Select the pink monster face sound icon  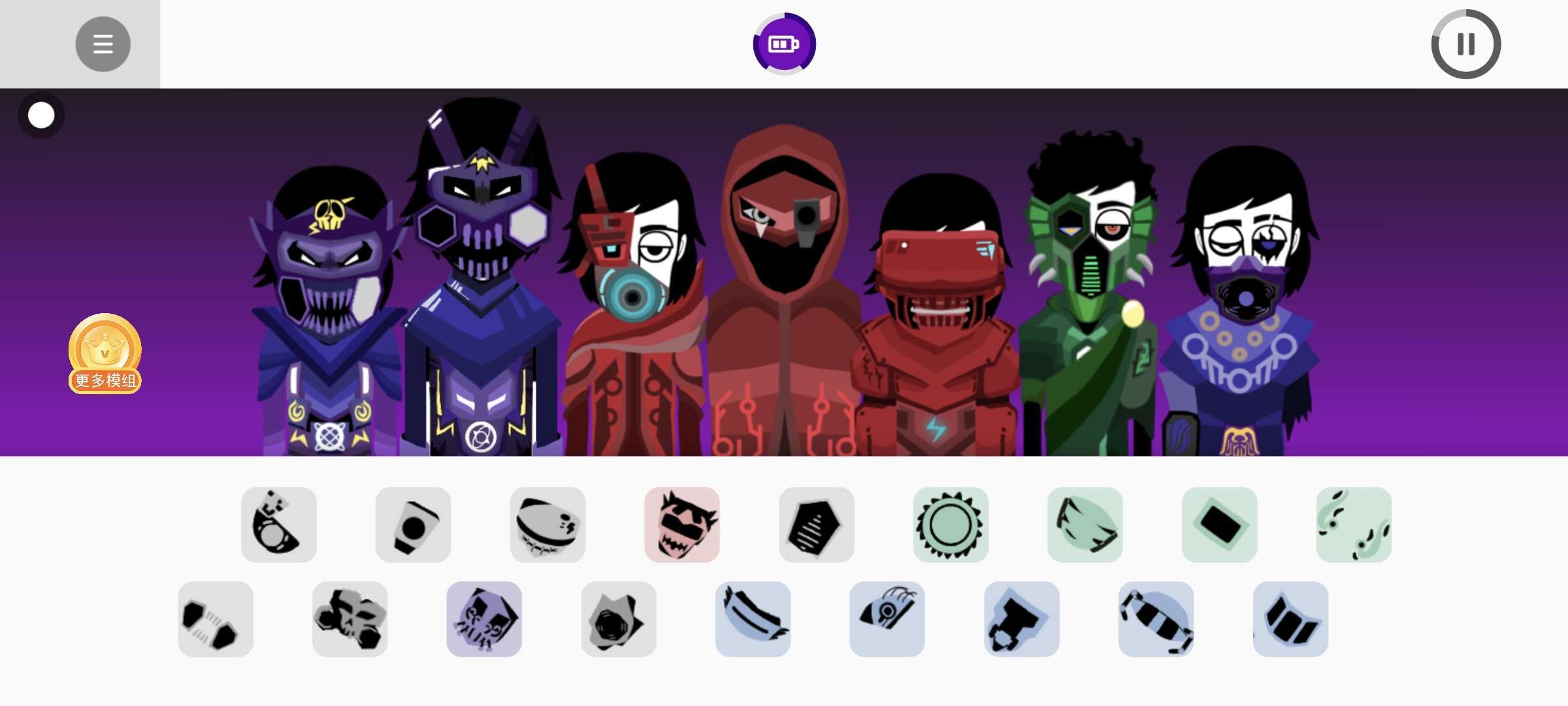coord(682,524)
